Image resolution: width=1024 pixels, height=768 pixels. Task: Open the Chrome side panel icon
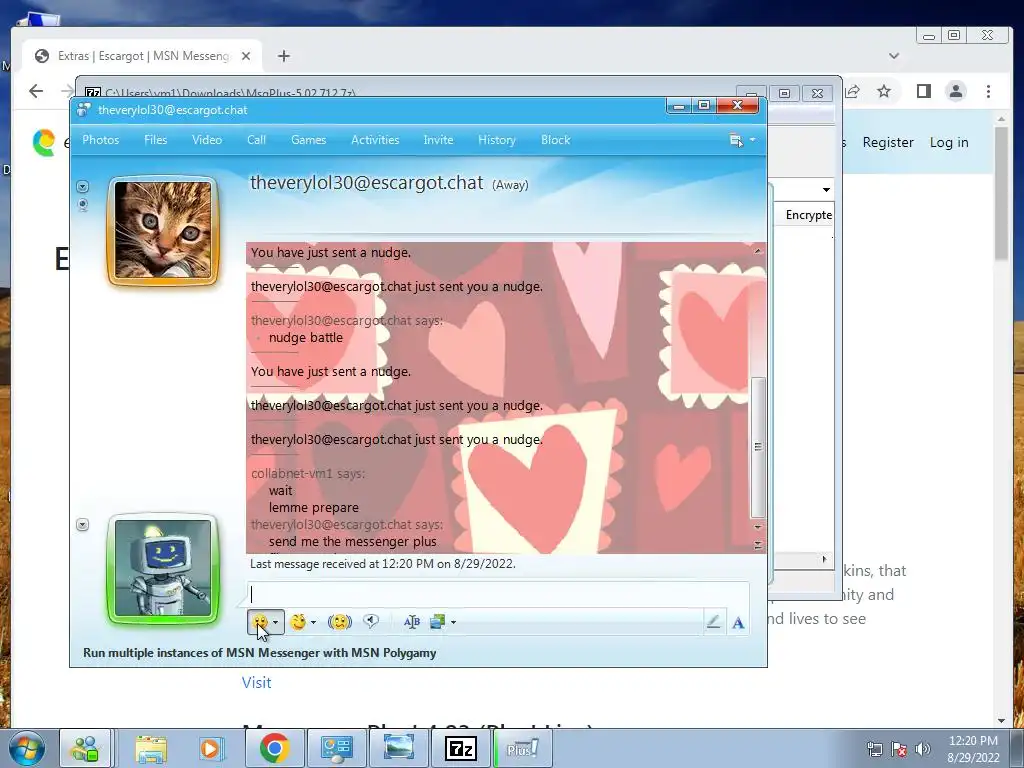(923, 91)
